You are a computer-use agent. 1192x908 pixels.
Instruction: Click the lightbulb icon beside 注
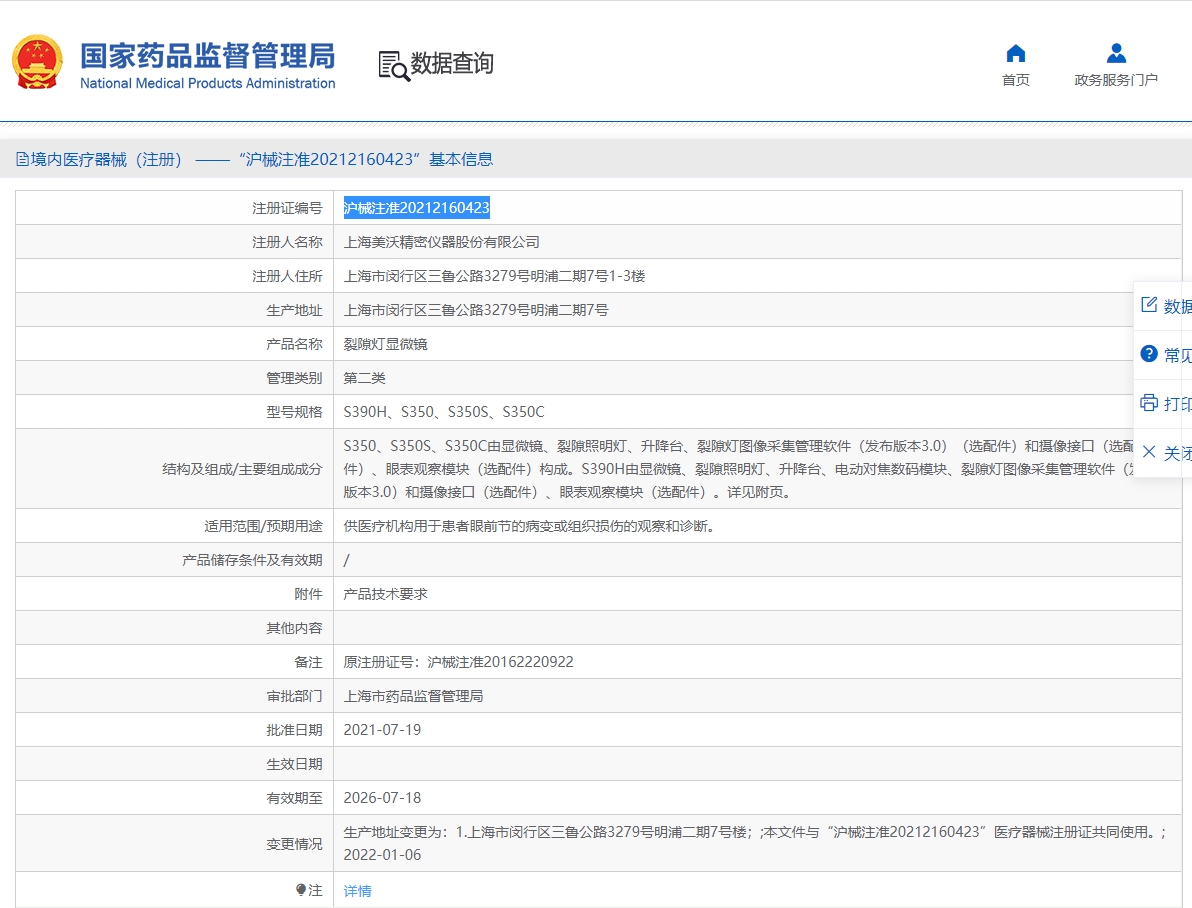(x=300, y=890)
